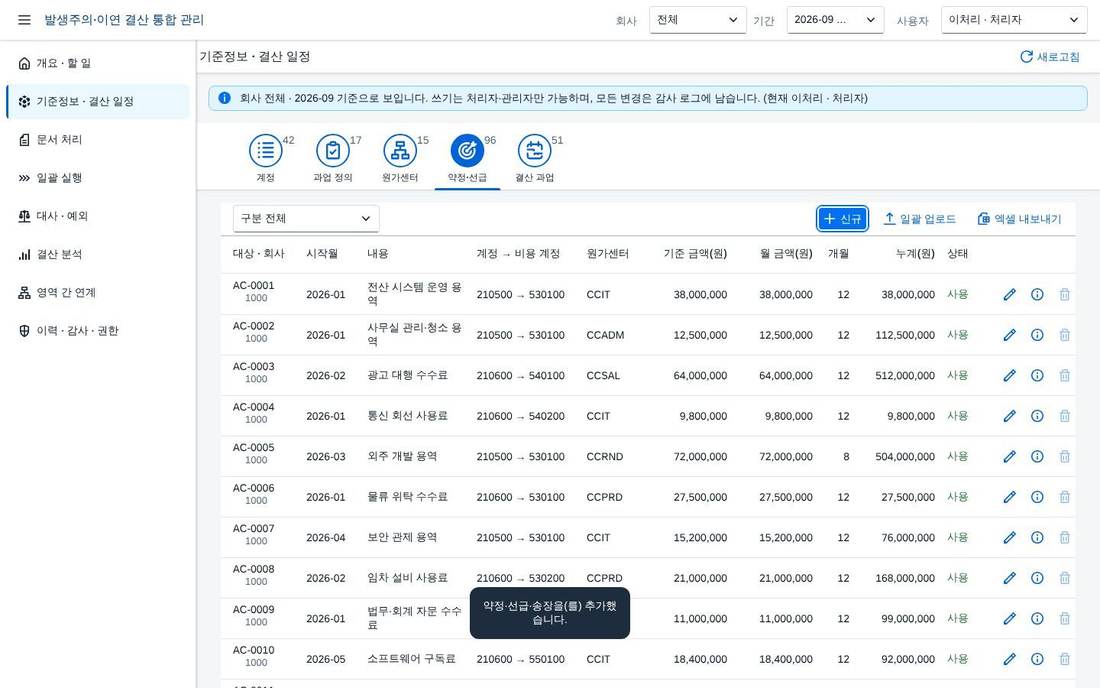The height and width of the screenshot is (688, 1100).
Task: Edit AC-0010 software subscription row
Action: 1010,659
